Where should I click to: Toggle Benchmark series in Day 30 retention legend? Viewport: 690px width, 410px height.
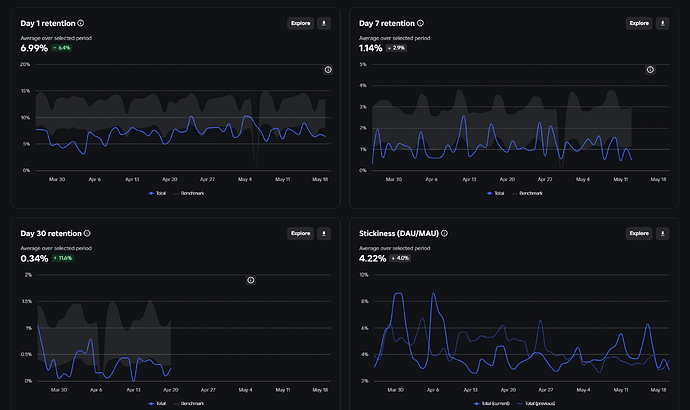(189, 403)
